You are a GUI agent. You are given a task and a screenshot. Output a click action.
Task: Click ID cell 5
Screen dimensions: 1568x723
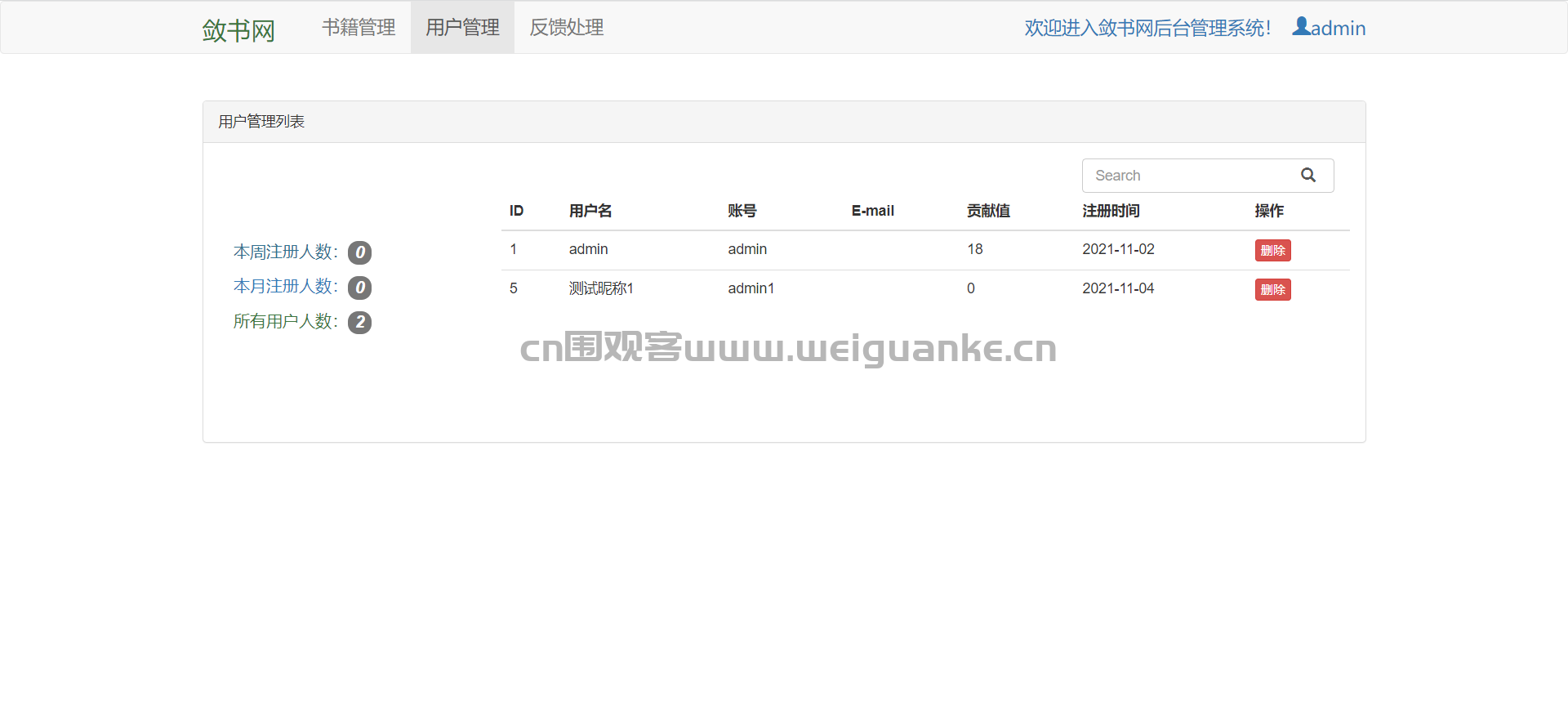point(514,288)
